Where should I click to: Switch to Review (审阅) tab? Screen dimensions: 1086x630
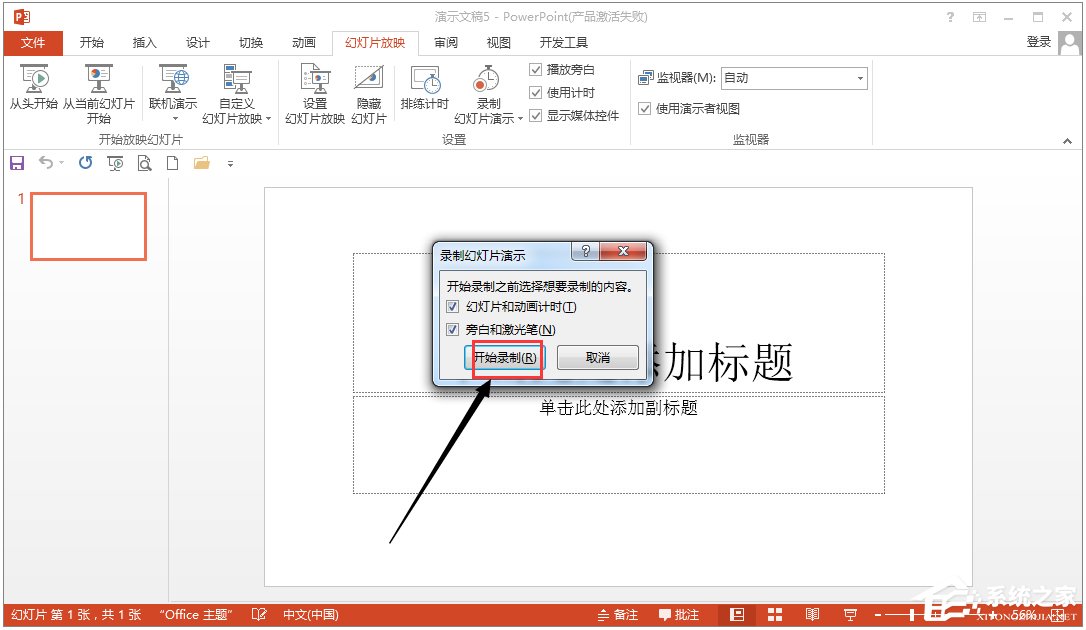click(446, 43)
